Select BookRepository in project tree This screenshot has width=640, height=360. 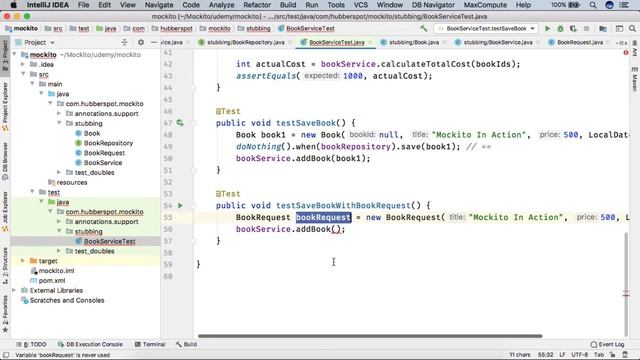coord(108,143)
